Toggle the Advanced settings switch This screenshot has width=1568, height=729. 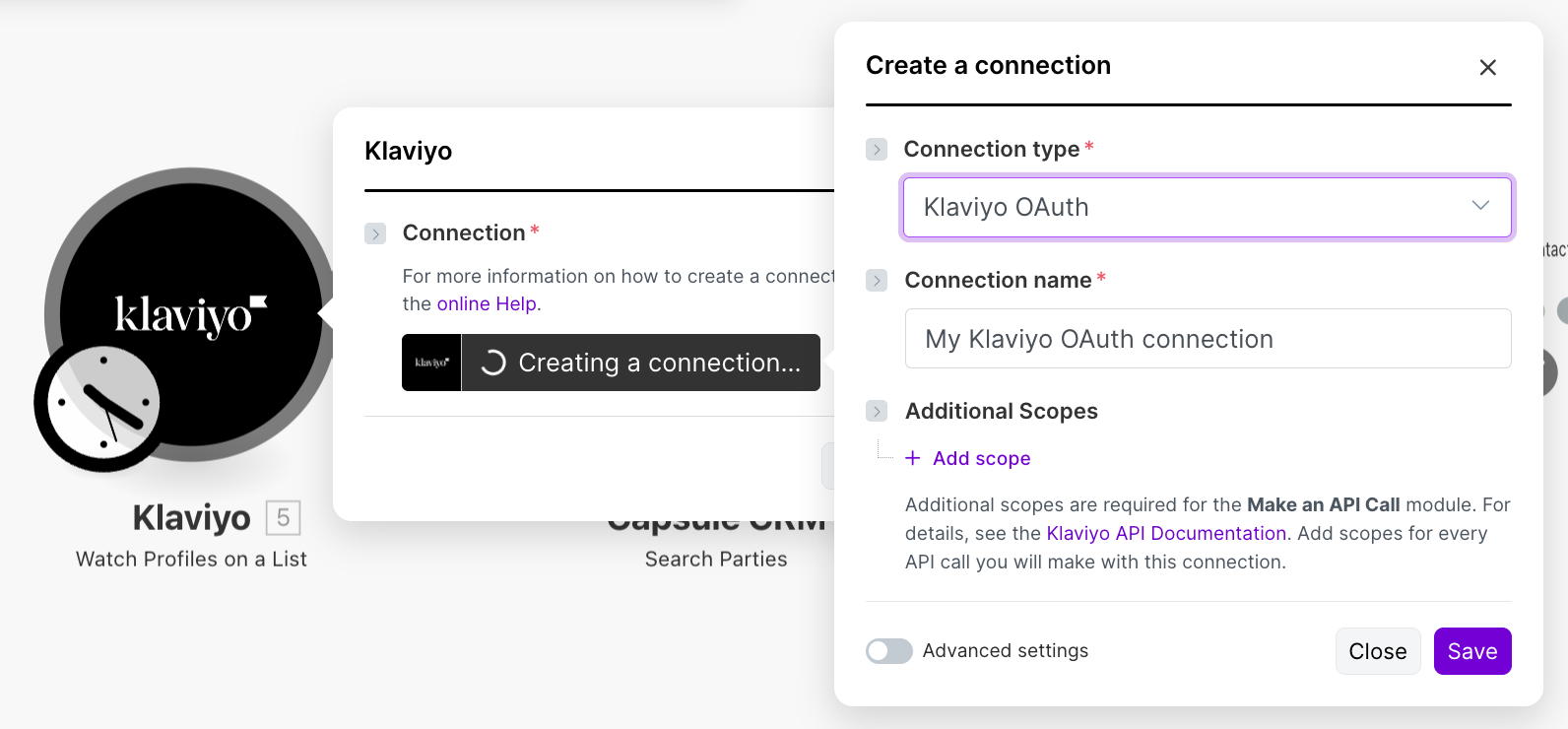[x=889, y=651]
